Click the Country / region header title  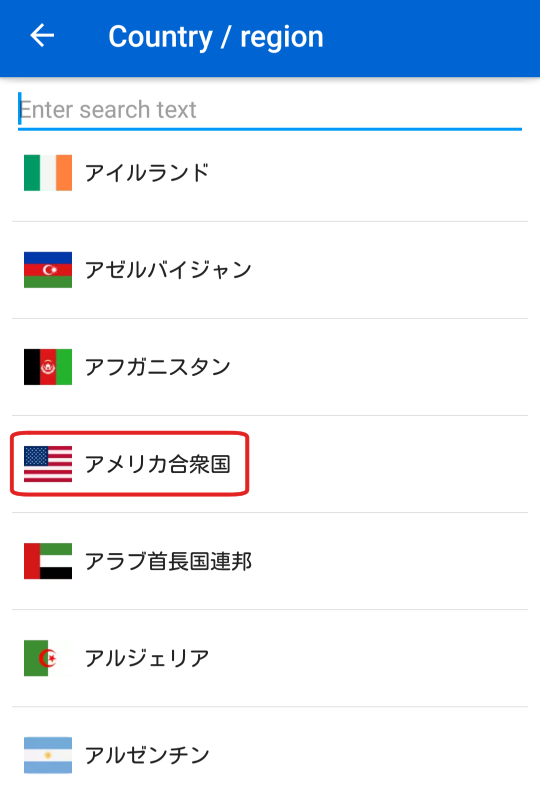point(216,37)
